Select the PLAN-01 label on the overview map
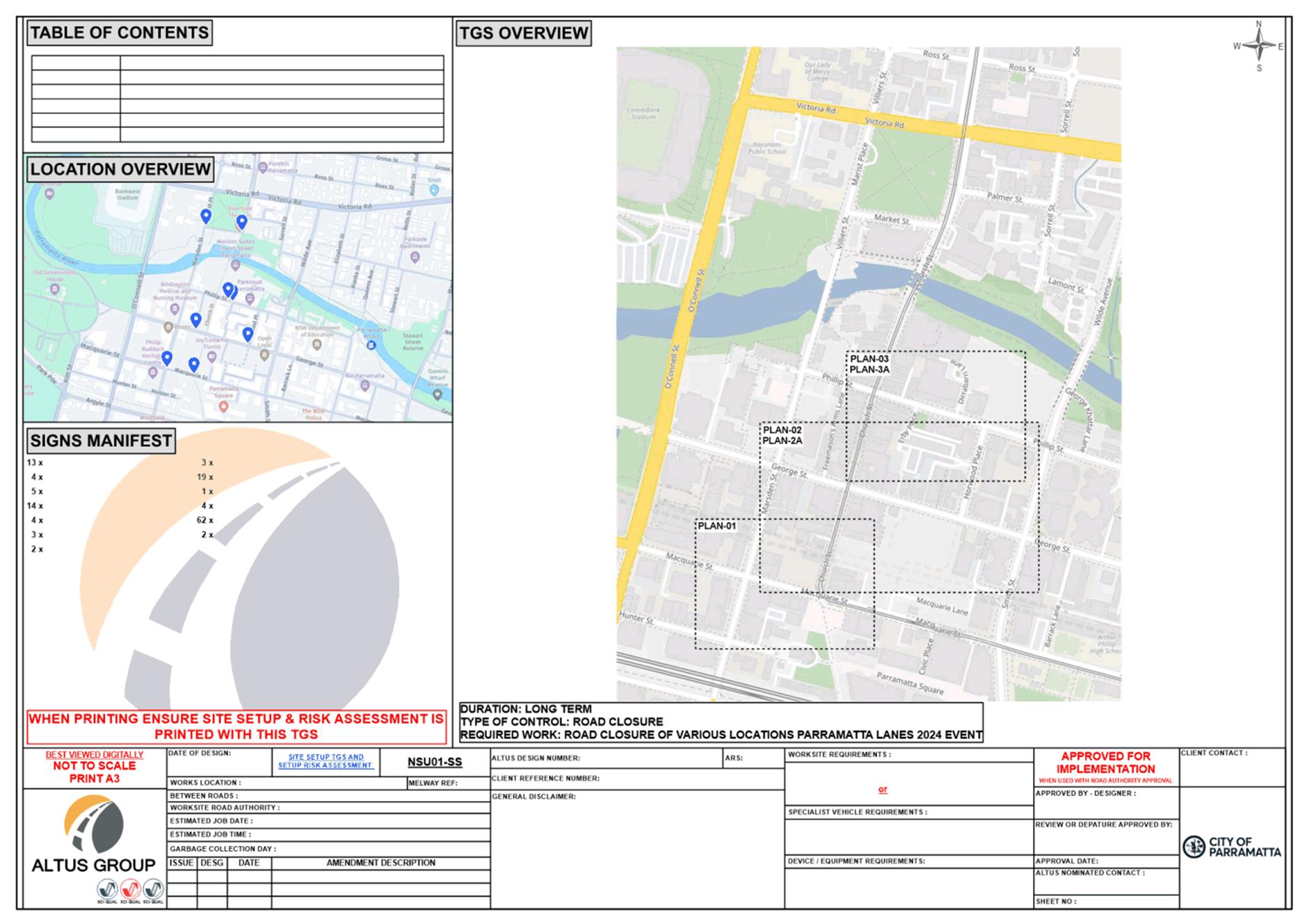Viewport: 1307px width, 924px height. pos(716,526)
